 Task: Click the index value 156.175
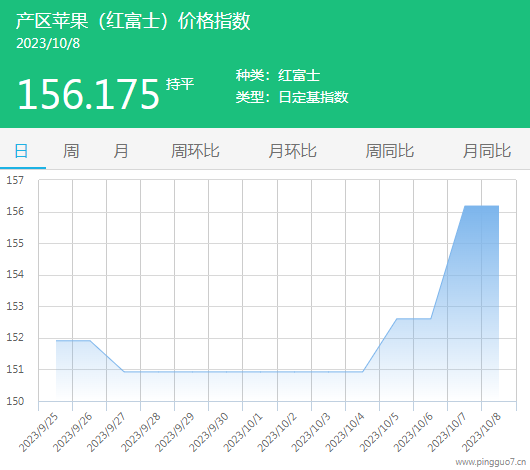point(88,94)
